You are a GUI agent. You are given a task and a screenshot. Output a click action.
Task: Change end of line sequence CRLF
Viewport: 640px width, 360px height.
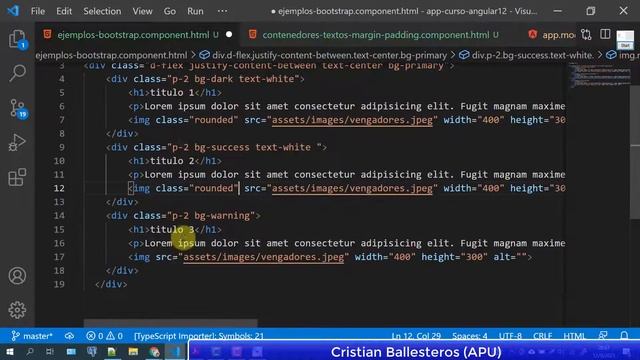[x=542, y=336]
